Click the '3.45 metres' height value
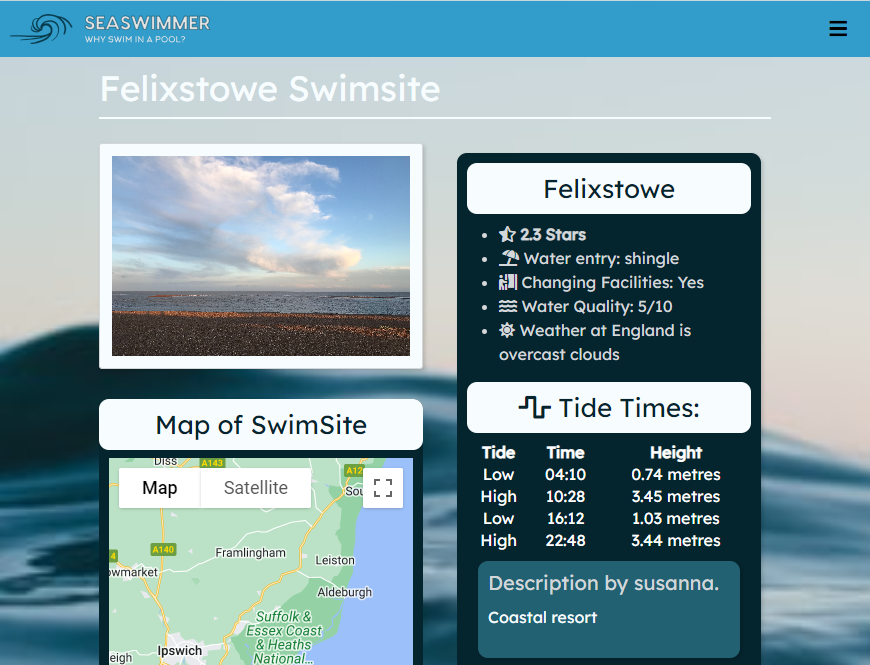Viewport: 870px width, 665px height. click(x=676, y=496)
